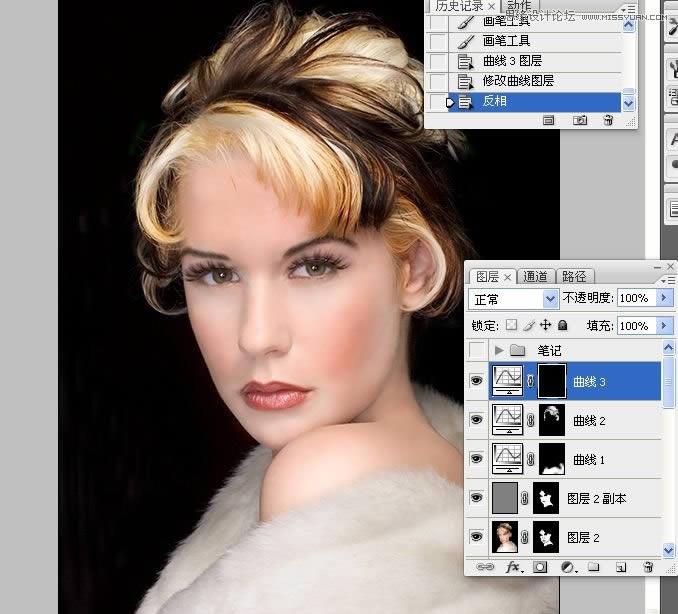The height and width of the screenshot is (614, 678).
Task: Create new snapshot in the history panel
Action: [580, 120]
